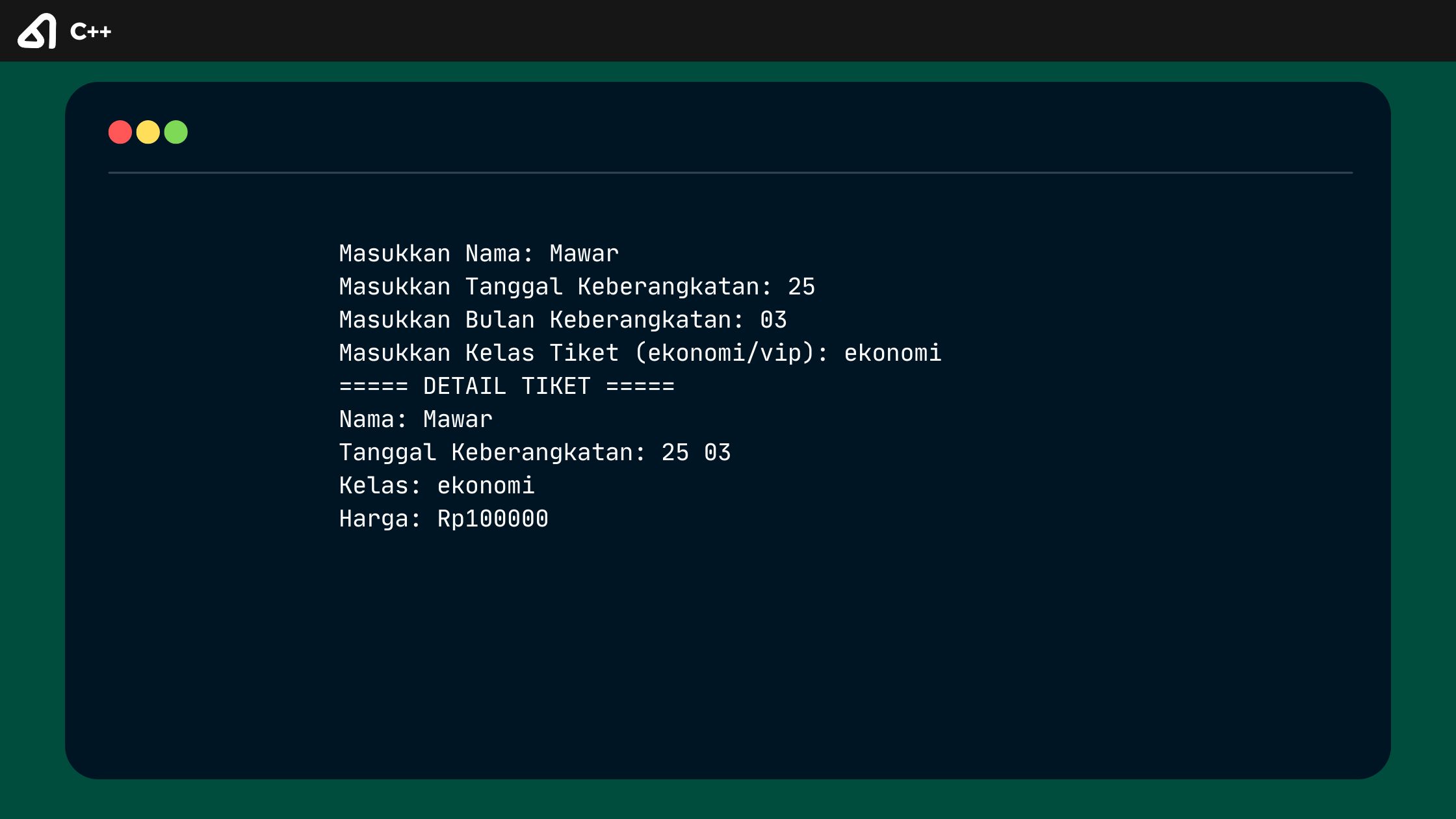Click the C++ label in header

tap(91, 31)
